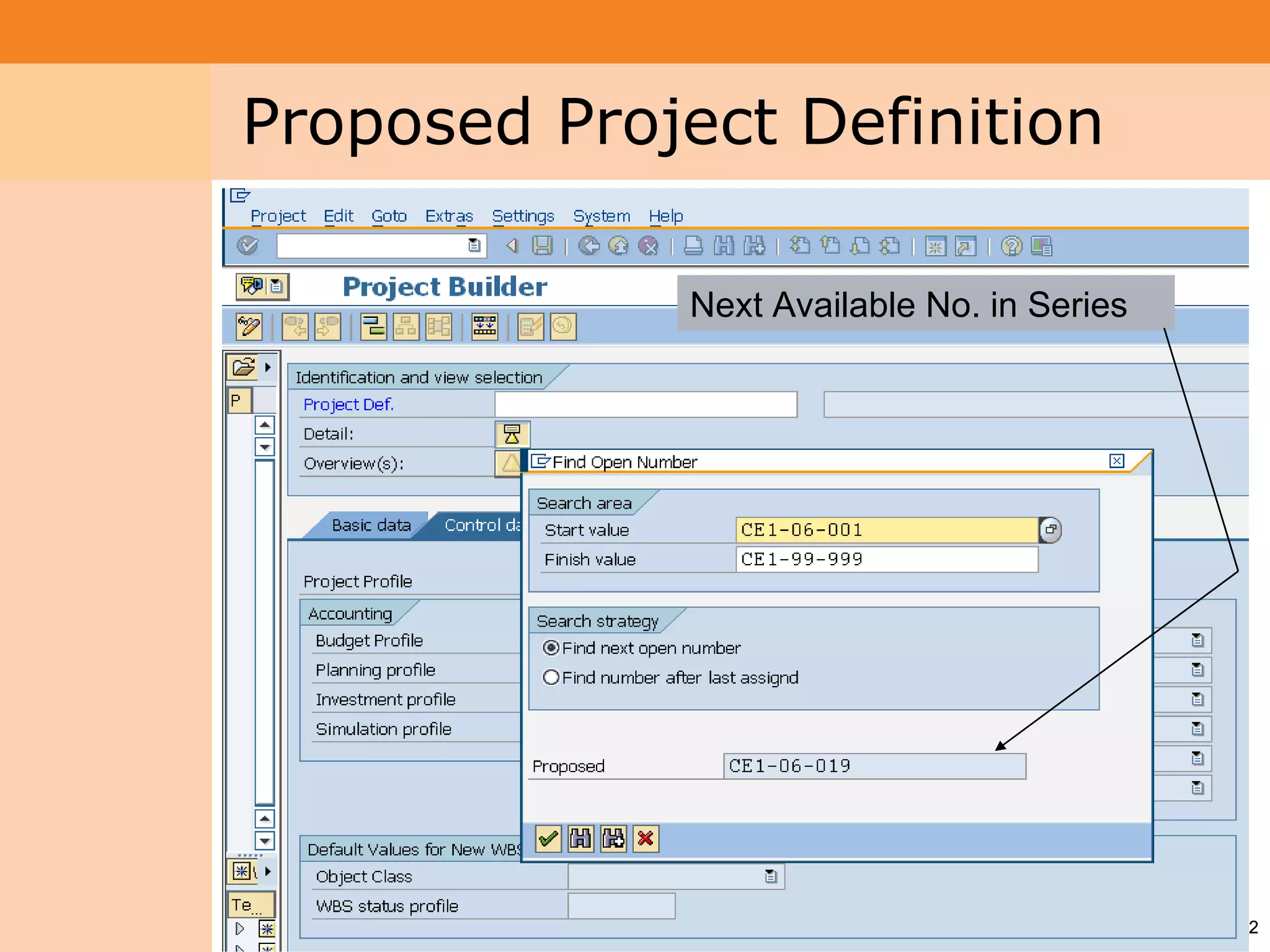The image size is (1270, 952).
Task: Click the Mass Change grid icon
Action: [484, 327]
